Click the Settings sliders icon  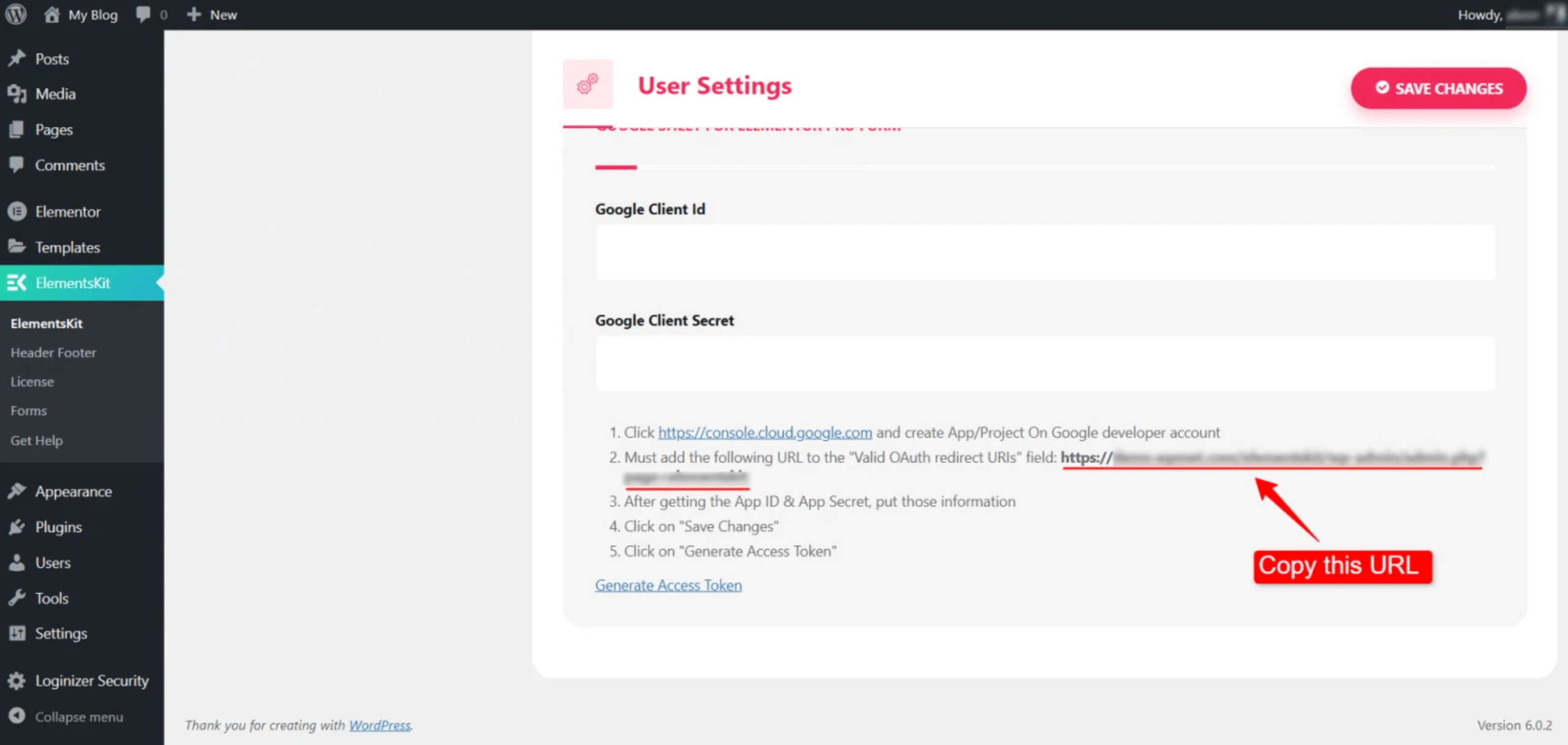(x=17, y=633)
